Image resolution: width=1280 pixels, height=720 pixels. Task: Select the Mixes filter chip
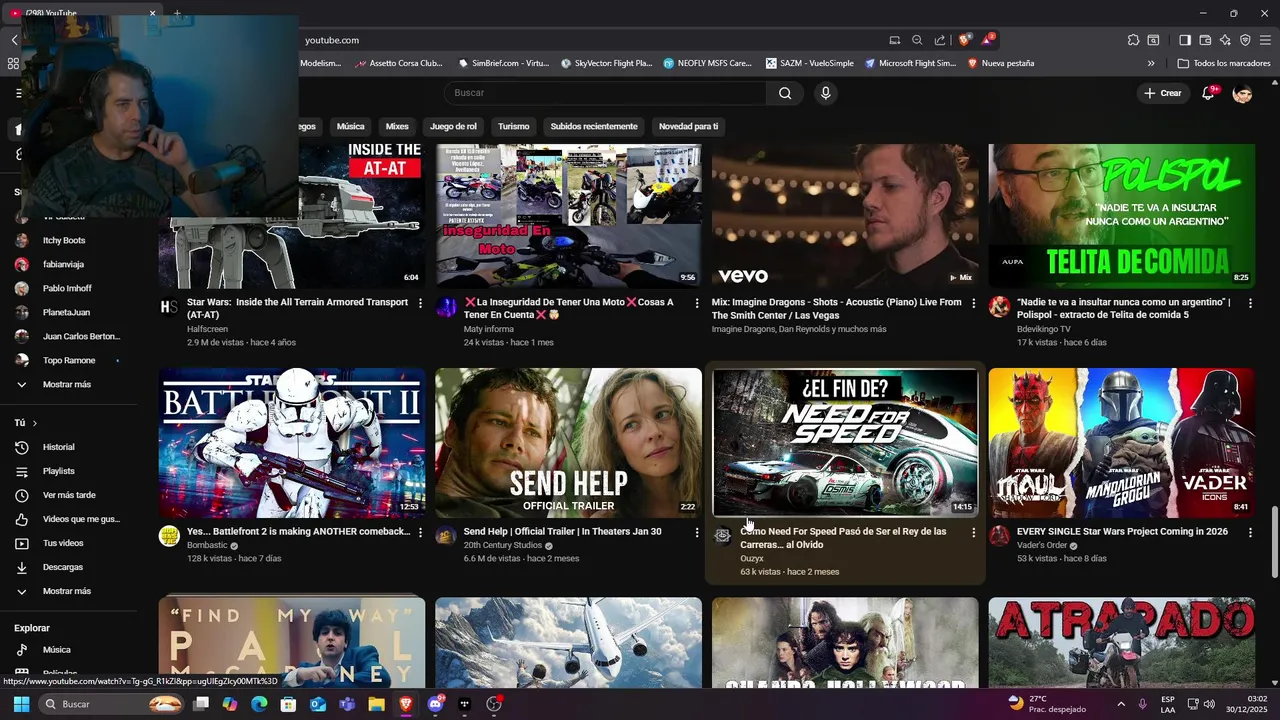(397, 127)
